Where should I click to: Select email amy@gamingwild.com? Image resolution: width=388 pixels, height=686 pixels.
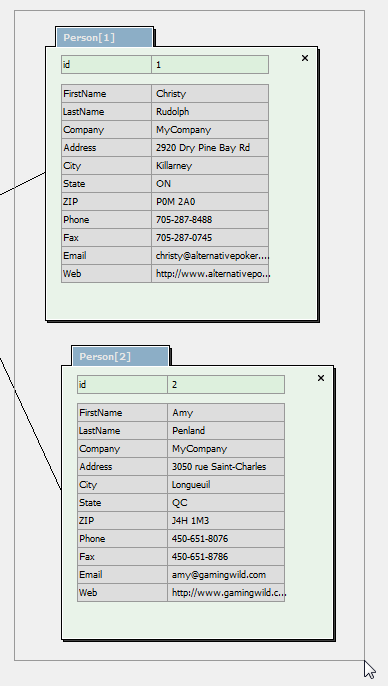(226, 574)
